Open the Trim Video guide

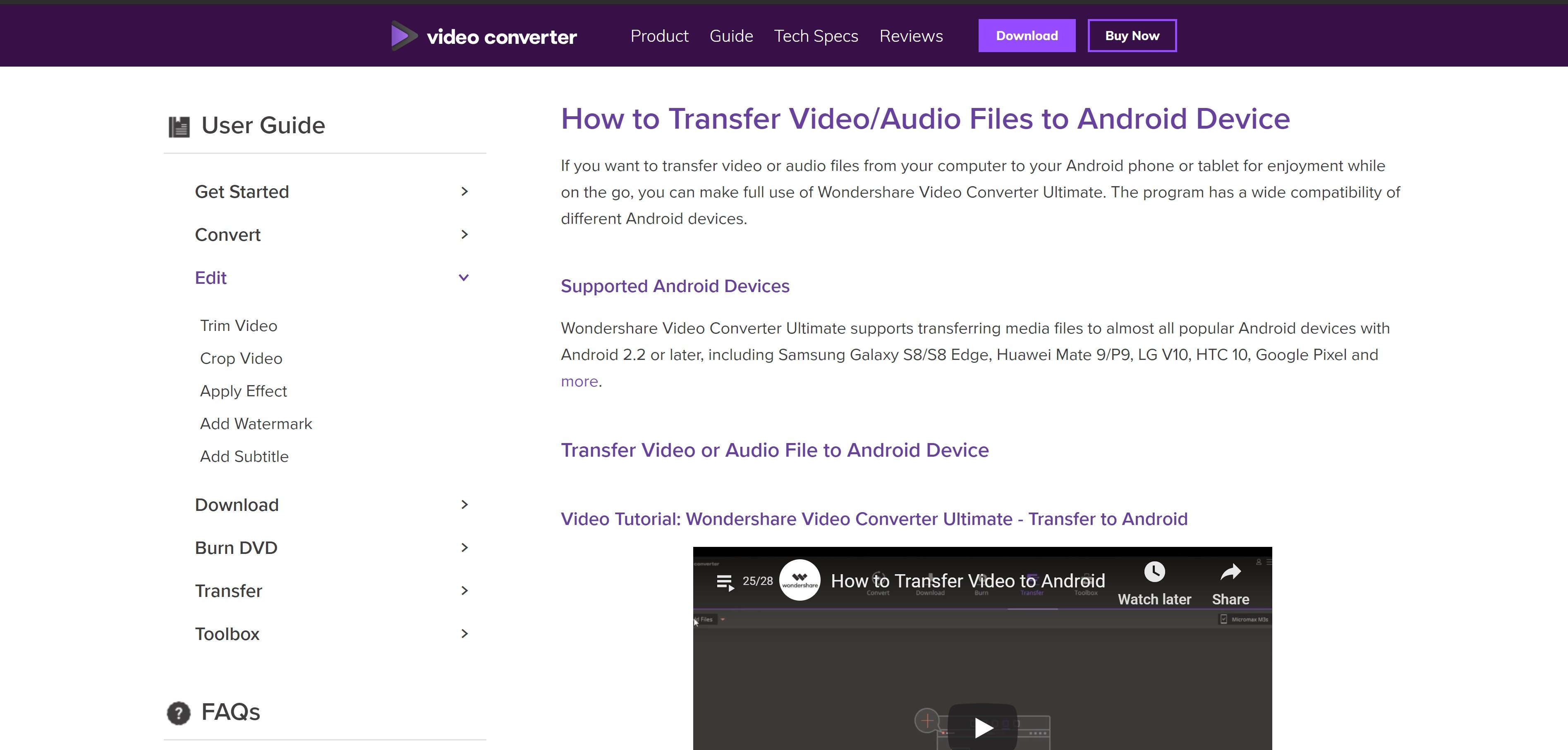(x=239, y=326)
